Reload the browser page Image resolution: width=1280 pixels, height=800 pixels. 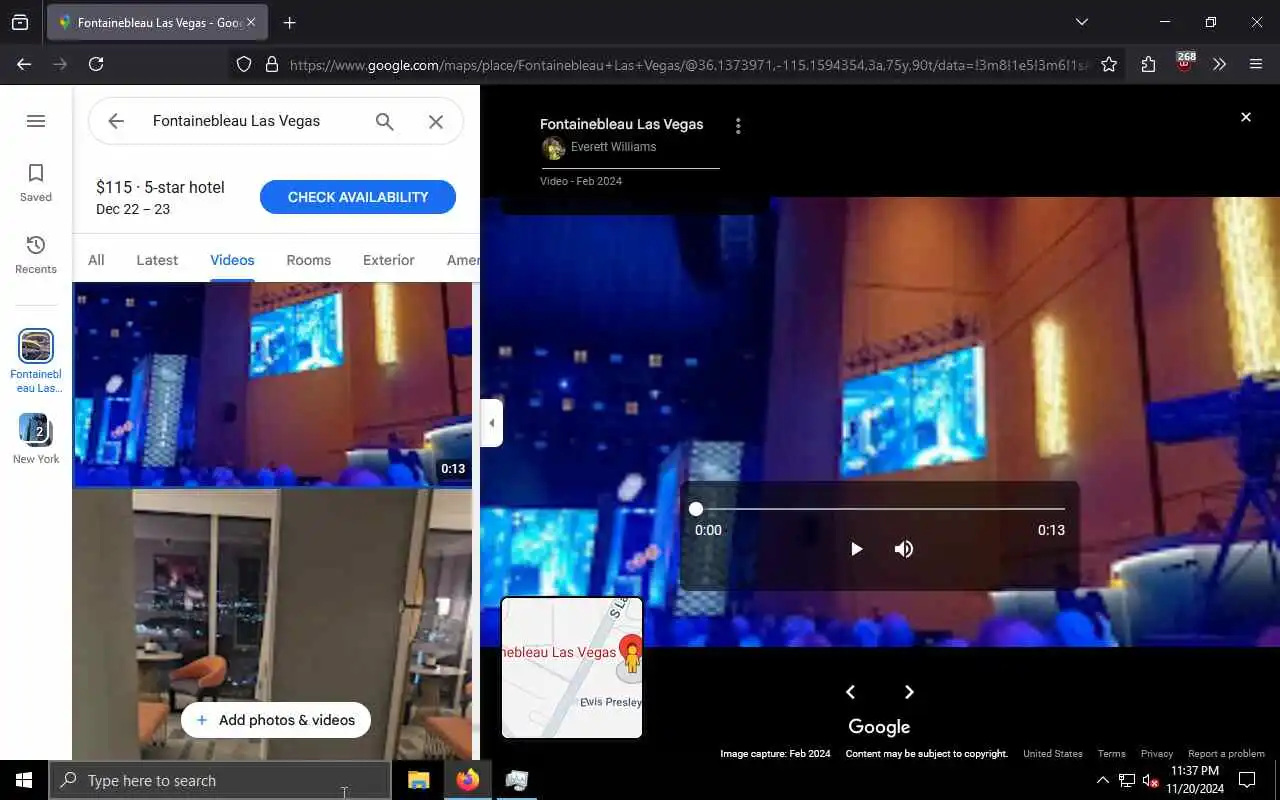pyautogui.click(x=96, y=64)
